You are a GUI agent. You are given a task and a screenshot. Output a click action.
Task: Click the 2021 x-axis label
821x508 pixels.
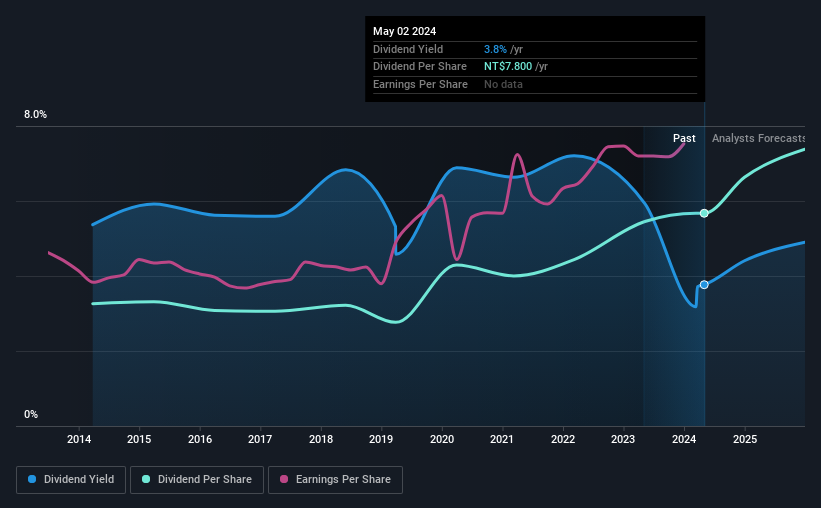[502, 439]
